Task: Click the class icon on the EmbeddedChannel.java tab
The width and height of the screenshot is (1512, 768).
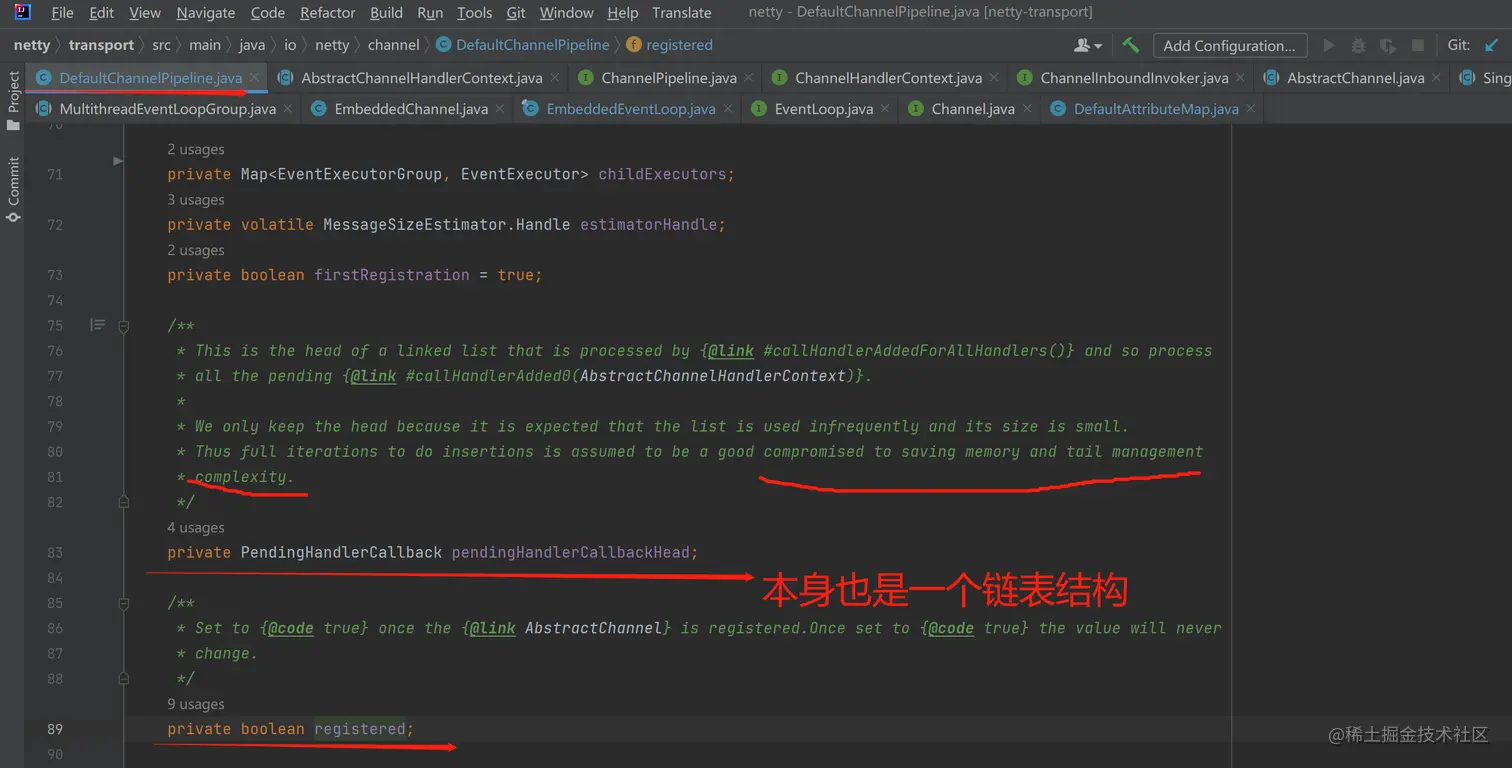Action: tap(319, 109)
